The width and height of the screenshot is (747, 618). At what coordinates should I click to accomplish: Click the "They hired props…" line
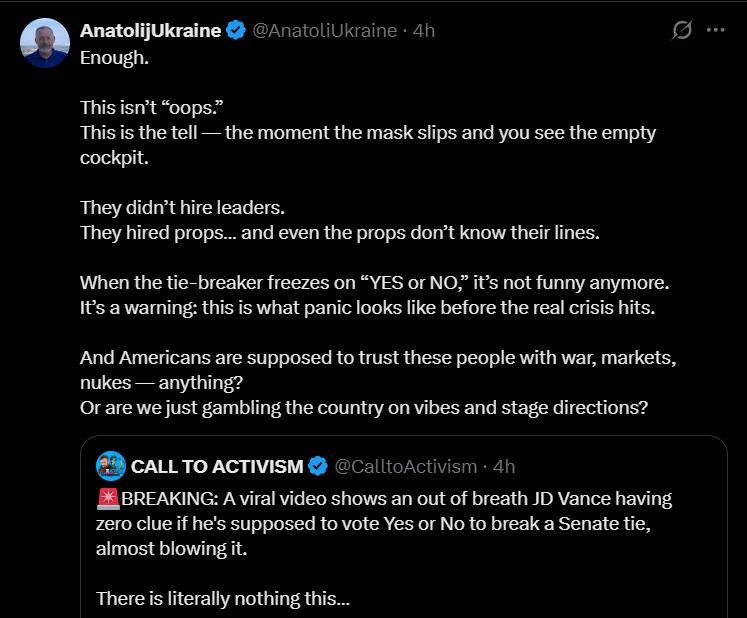click(x=340, y=233)
